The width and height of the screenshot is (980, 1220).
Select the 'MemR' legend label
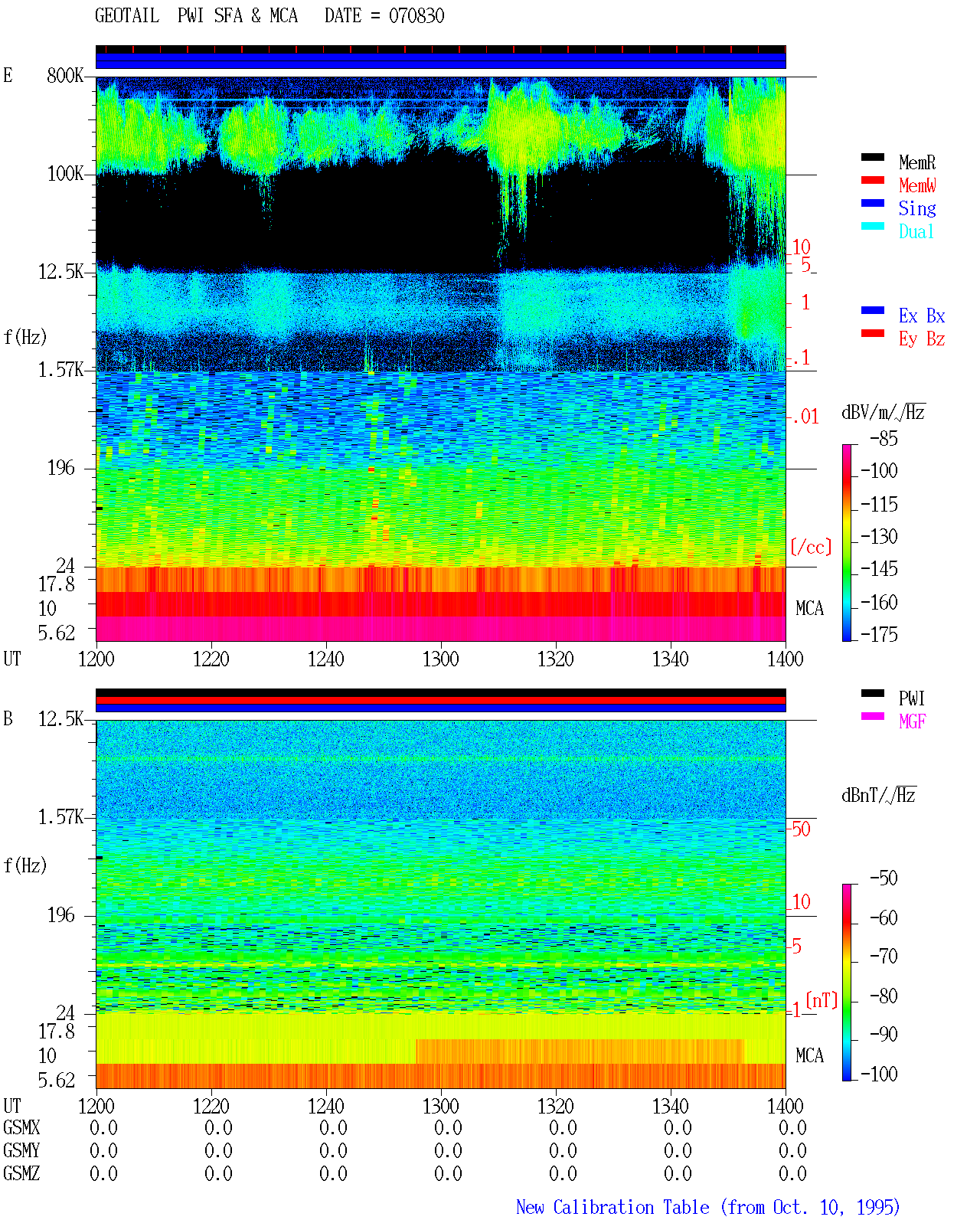[x=917, y=162]
